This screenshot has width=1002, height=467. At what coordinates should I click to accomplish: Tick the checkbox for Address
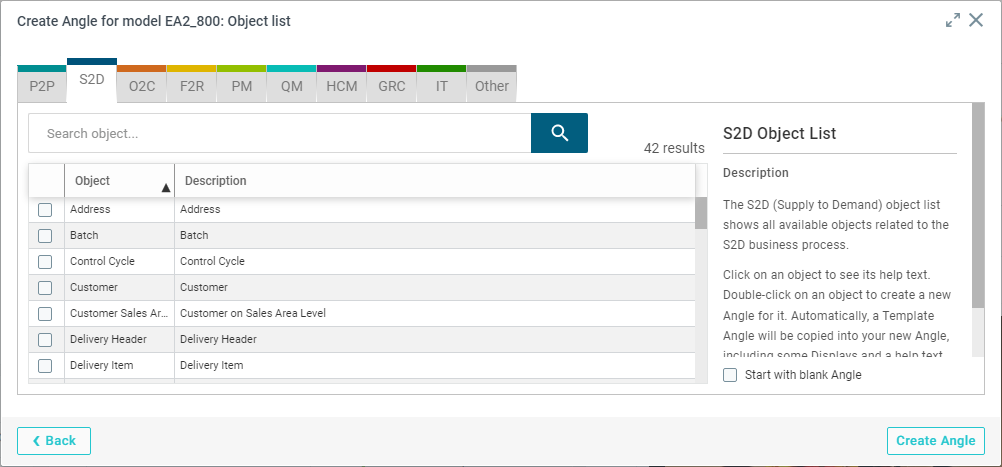[x=45, y=210]
